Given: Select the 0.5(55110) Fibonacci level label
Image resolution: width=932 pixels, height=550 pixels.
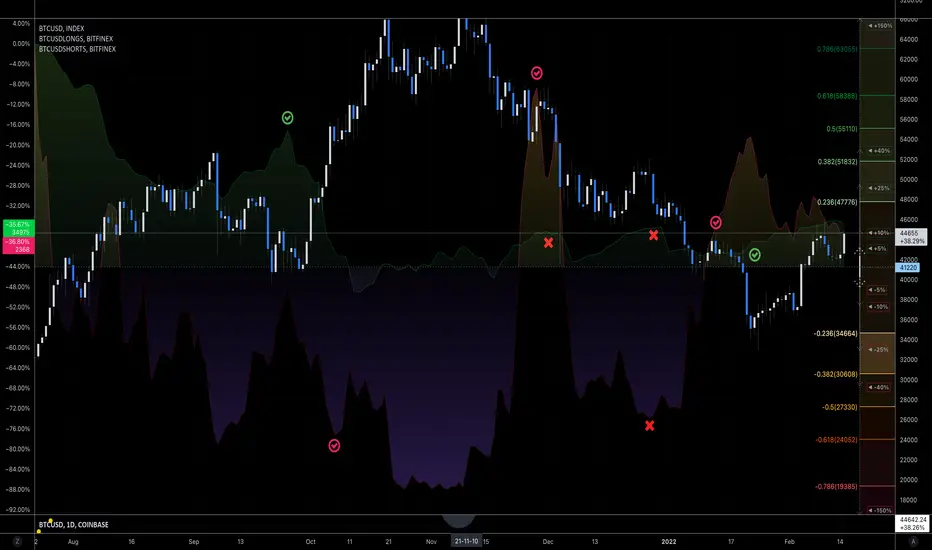Looking at the screenshot, I should coord(842,128).
